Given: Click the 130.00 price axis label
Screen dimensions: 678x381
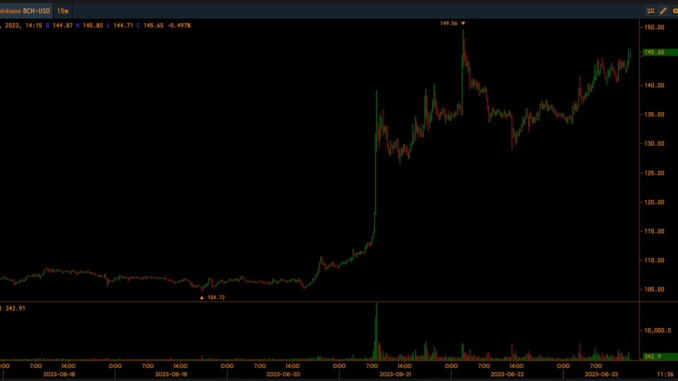Looking at the screenshot, I should tap(654, 144).
